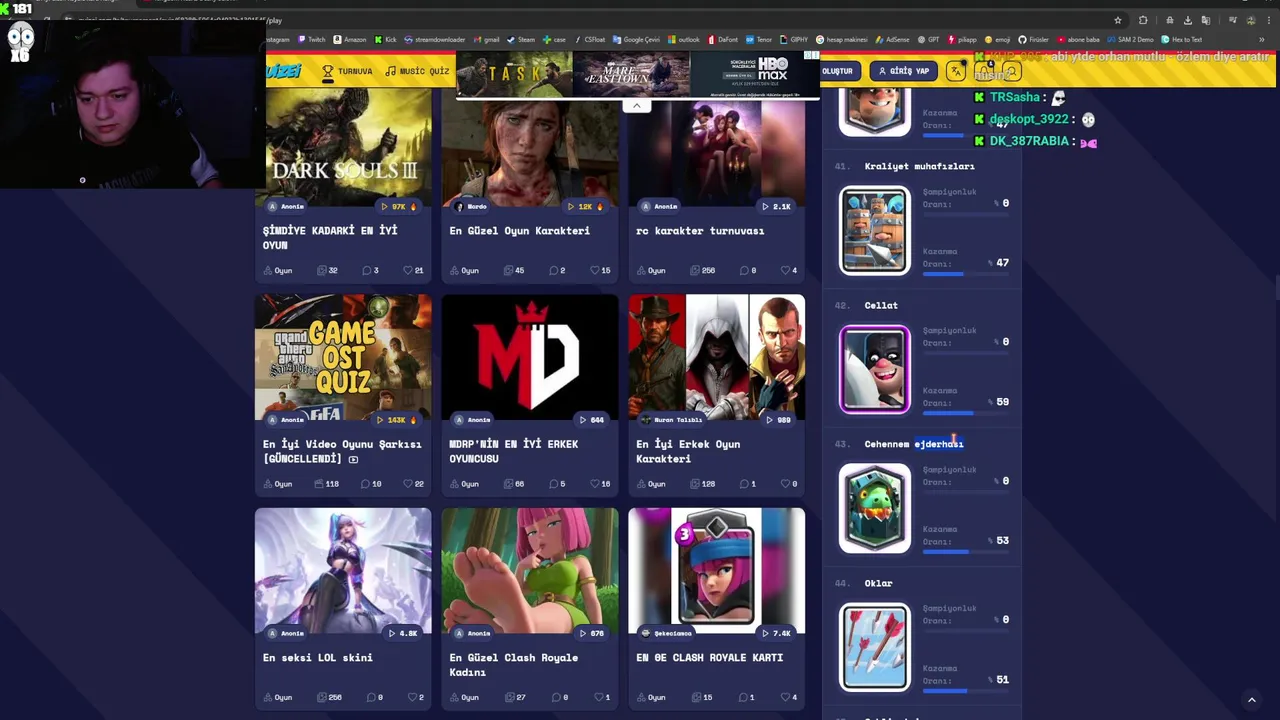This screenshot has height=720, width=1280.
Task: Click the Cehennem ejderhası card image
Action: (875, 508)
